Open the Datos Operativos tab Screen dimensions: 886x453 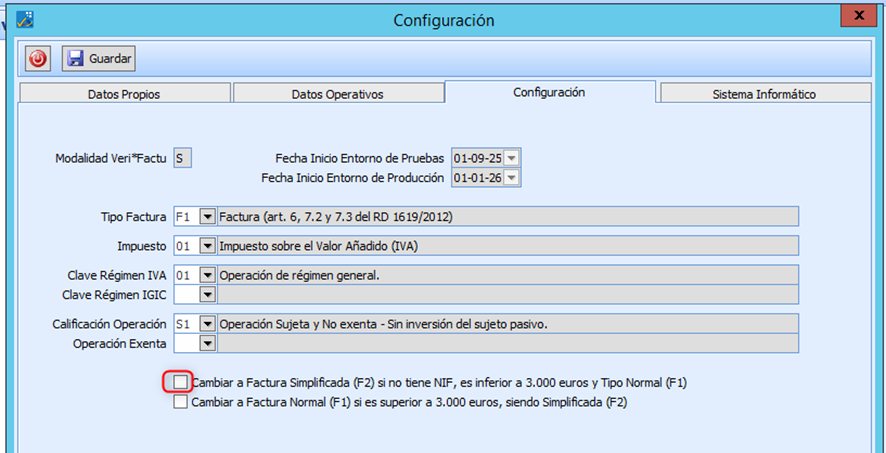coord(337,94)
